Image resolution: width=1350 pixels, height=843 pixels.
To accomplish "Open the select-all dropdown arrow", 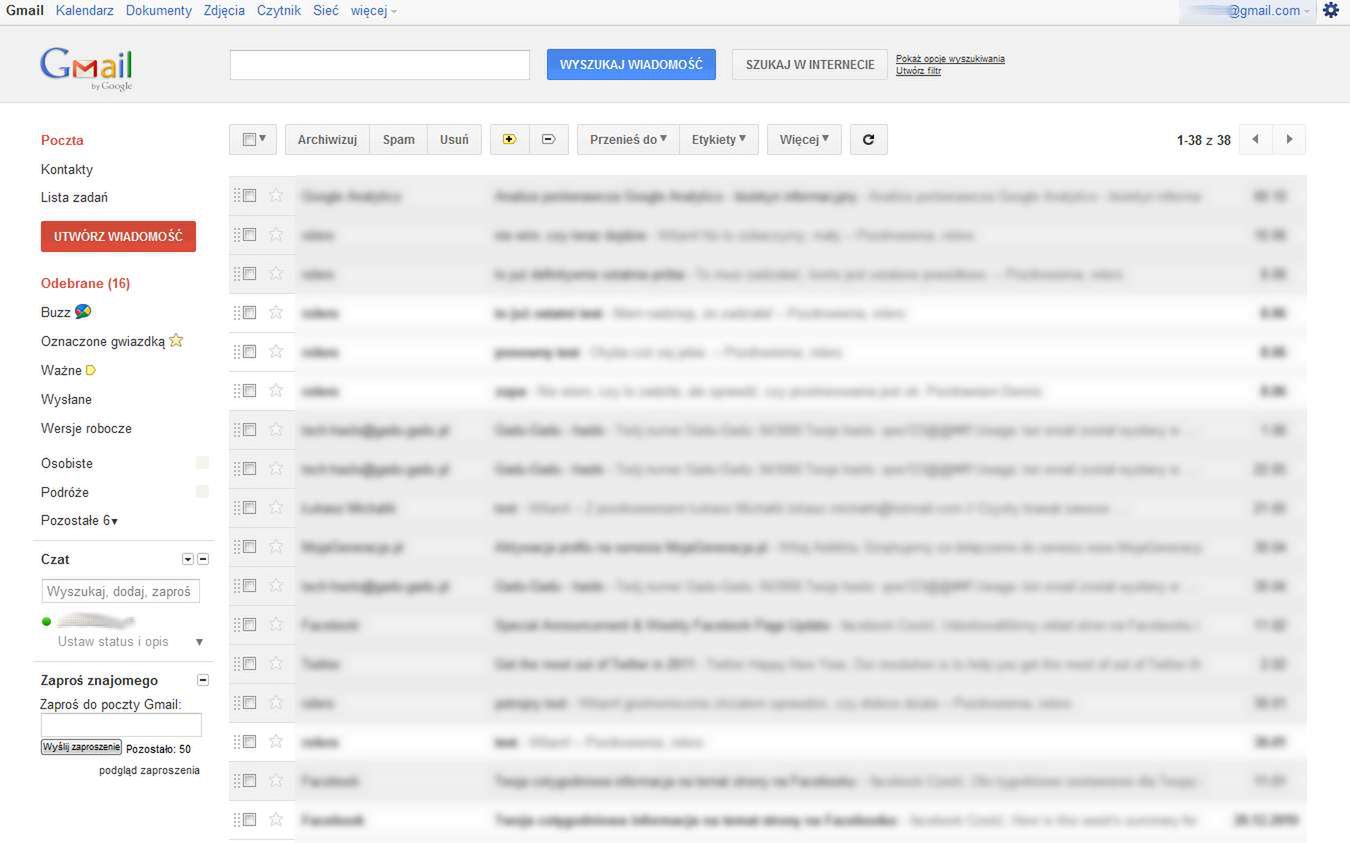I will pyautogui.click(x=263, y=139).
